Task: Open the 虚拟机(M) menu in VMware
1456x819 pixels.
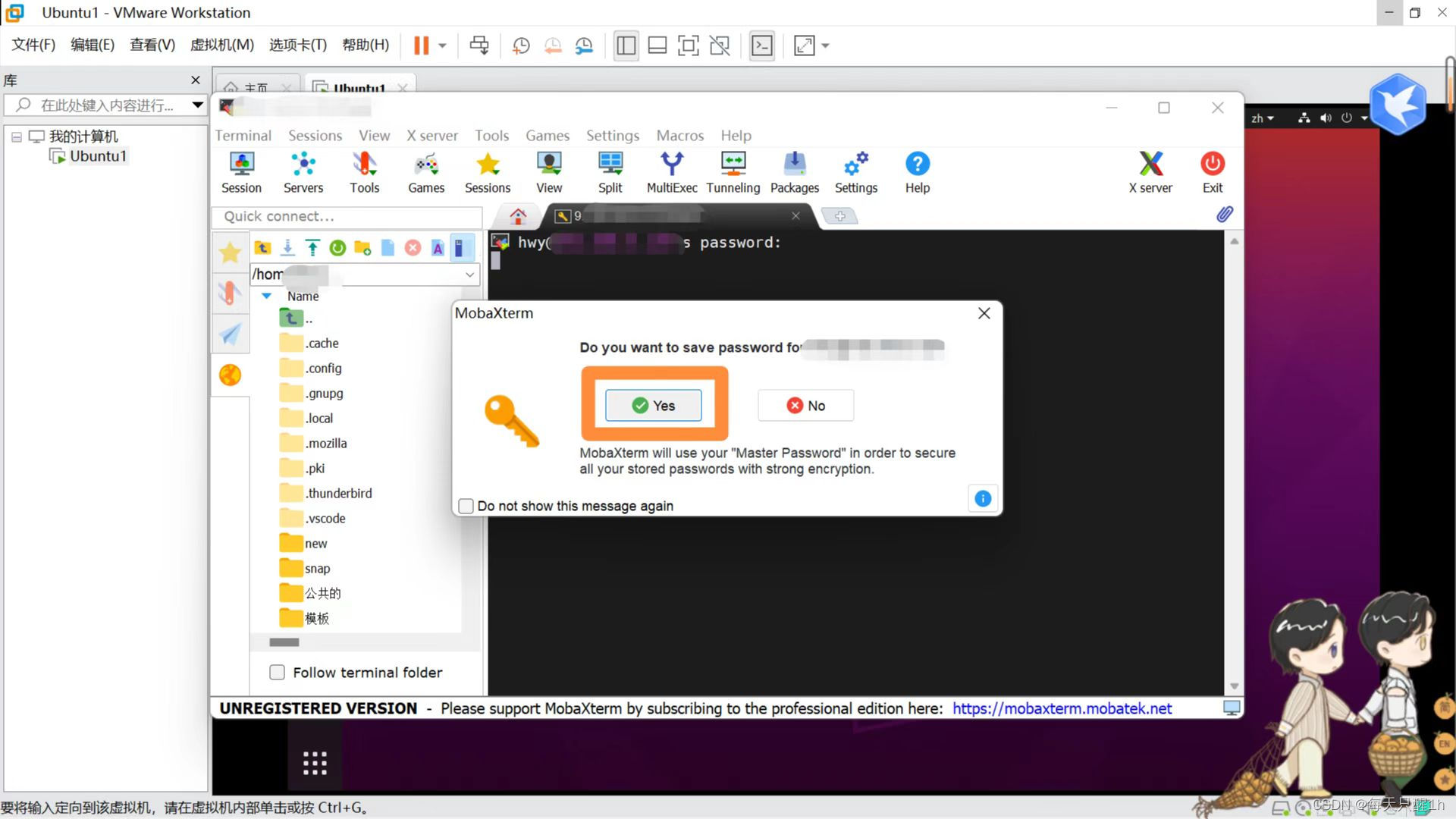Action: [x=221, y=45]
